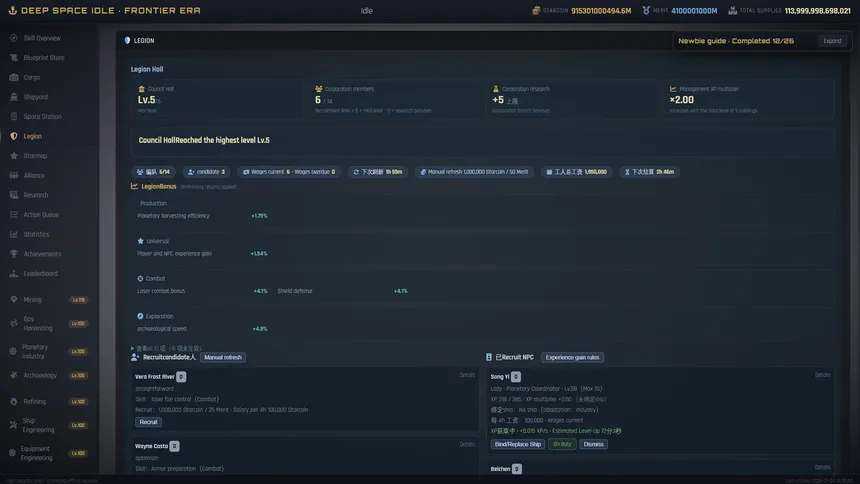Click the next settlement 2h 46m chip
The width and height of the screenshot is (860, 484).
click(649, 172)
